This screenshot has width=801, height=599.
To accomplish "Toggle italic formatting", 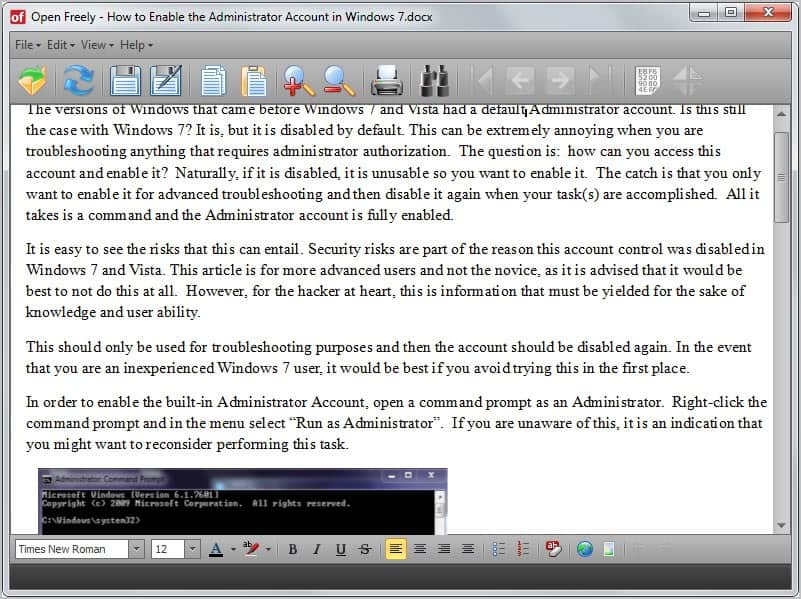I will 317,549.
